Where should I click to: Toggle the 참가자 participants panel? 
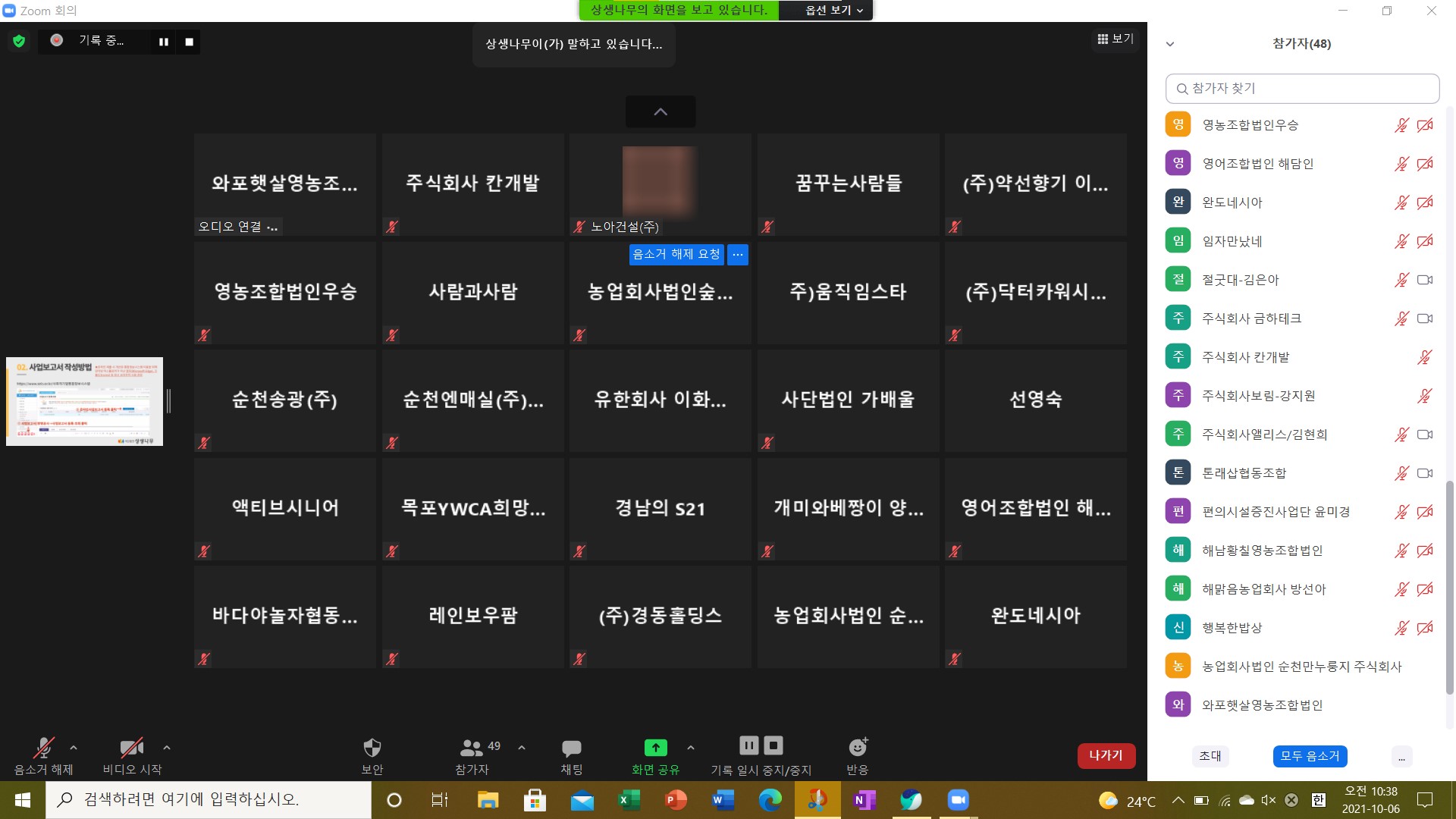pos(472,755)
